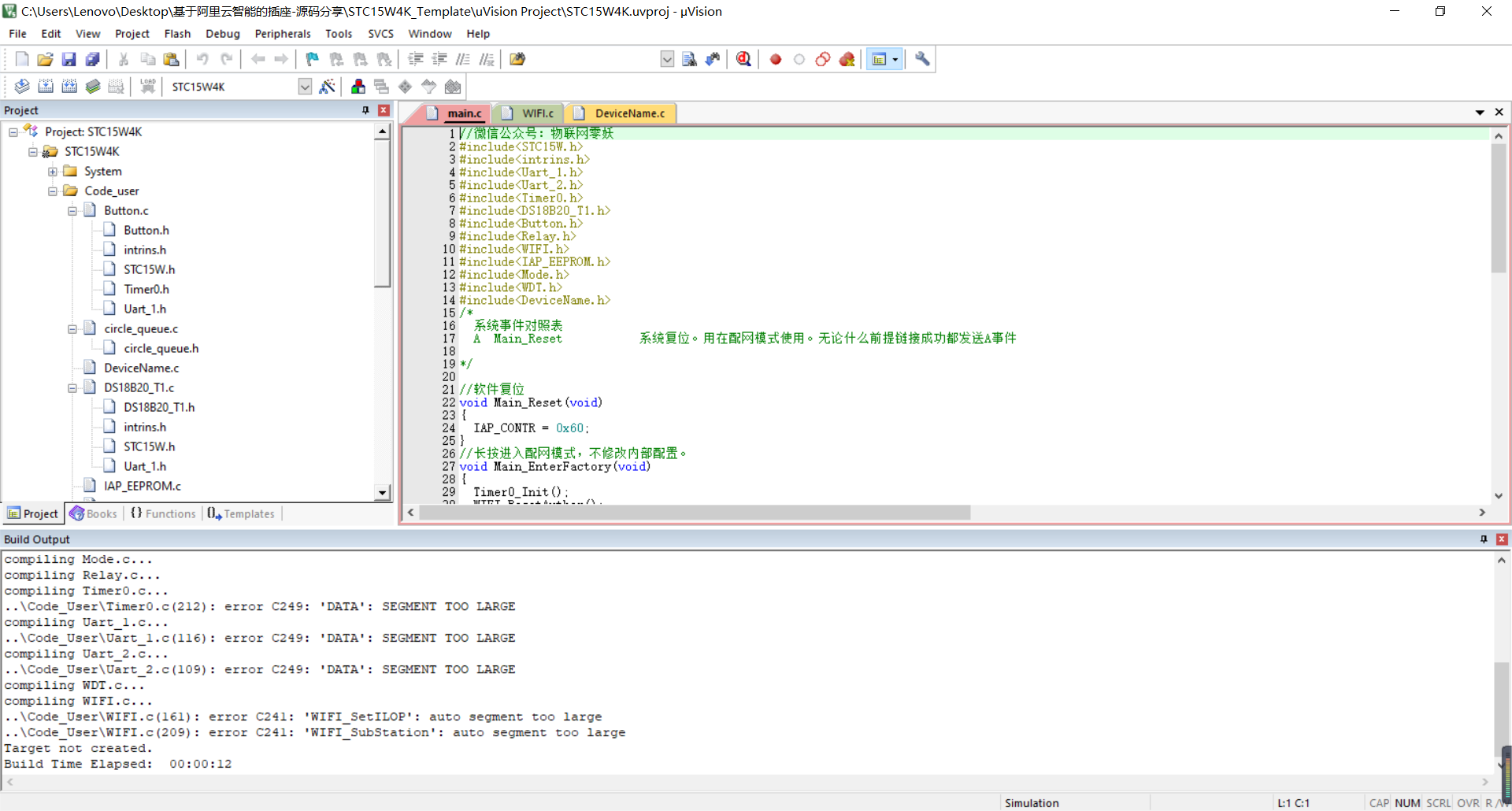This screenshot has height=811, width=1512.
Task: Collapse Project: STC15W4K root node
Action: click(13, 132)
